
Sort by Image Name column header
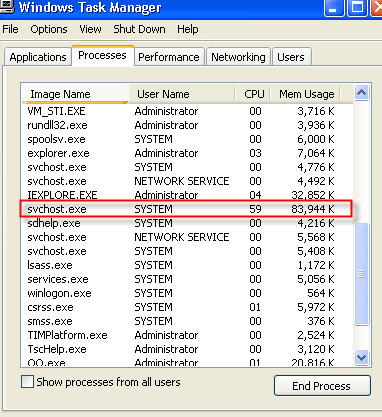75,94
